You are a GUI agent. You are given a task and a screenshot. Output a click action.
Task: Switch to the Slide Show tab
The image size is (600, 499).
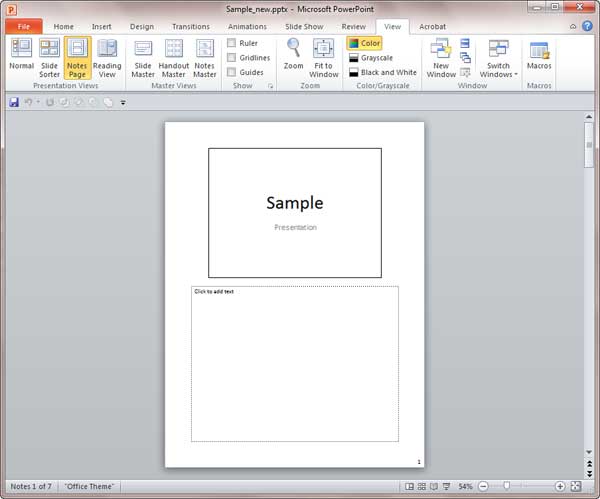point(304,26)
